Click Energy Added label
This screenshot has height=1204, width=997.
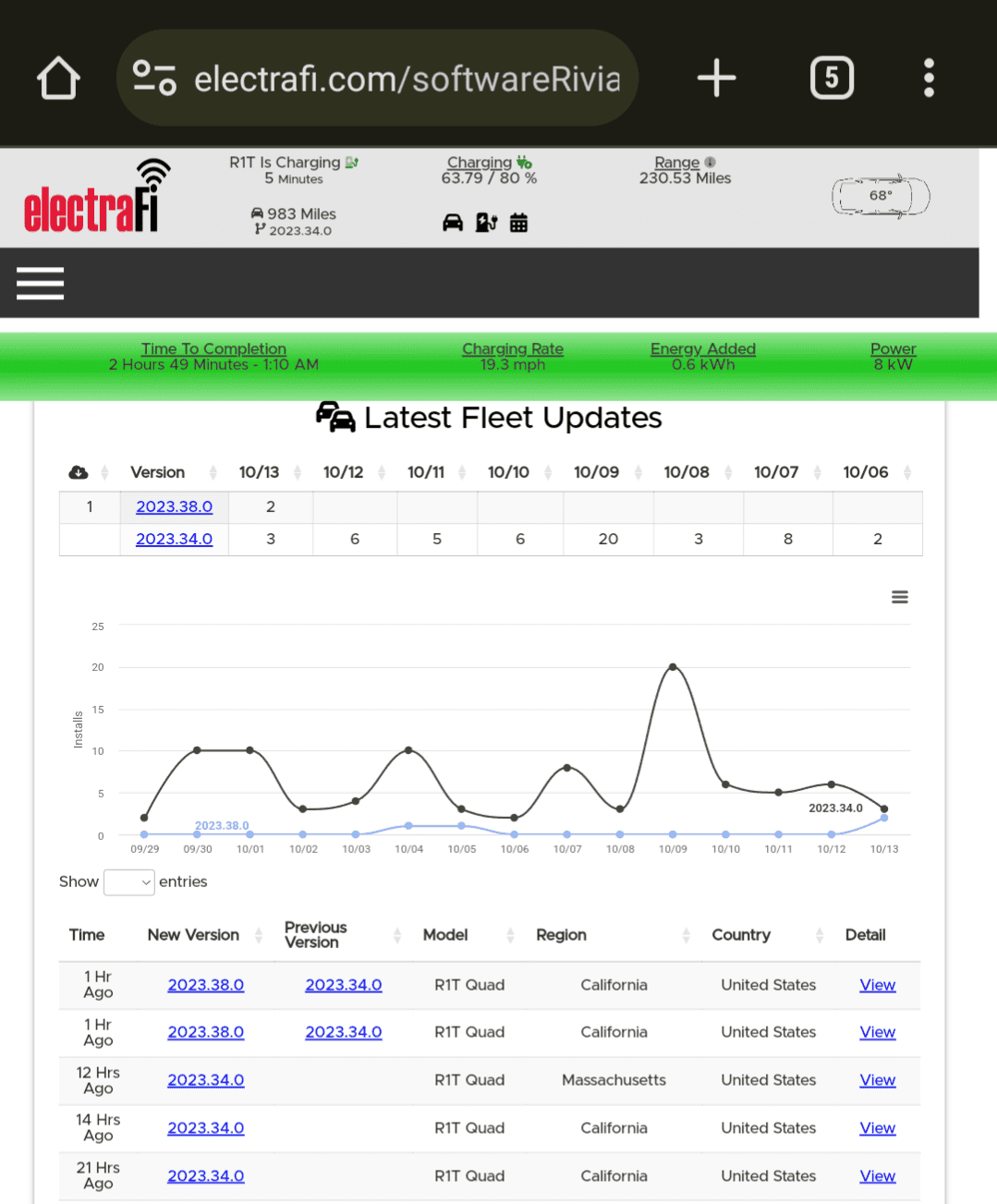703,348
